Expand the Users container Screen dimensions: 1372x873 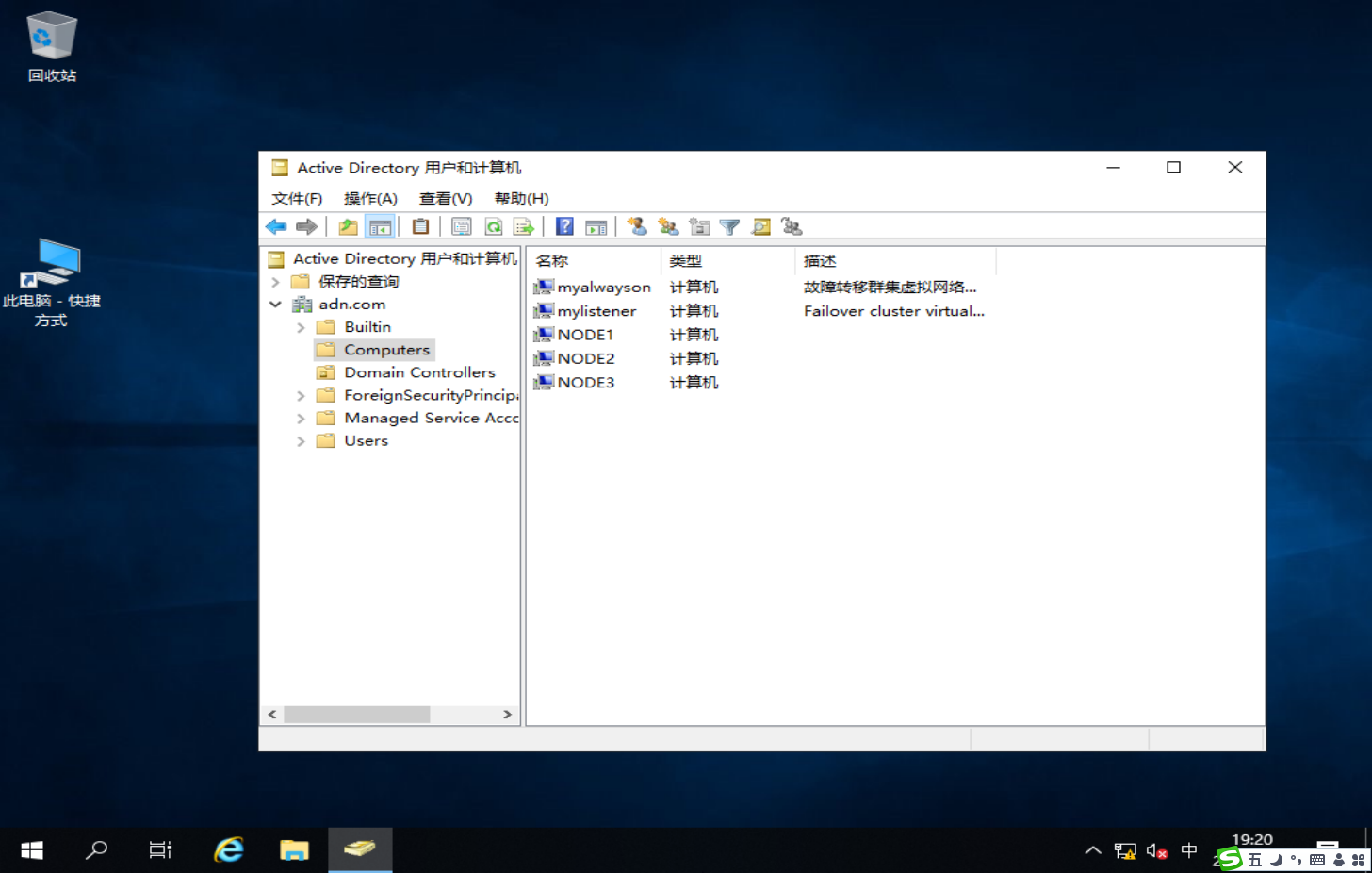(x=301, y=440)
